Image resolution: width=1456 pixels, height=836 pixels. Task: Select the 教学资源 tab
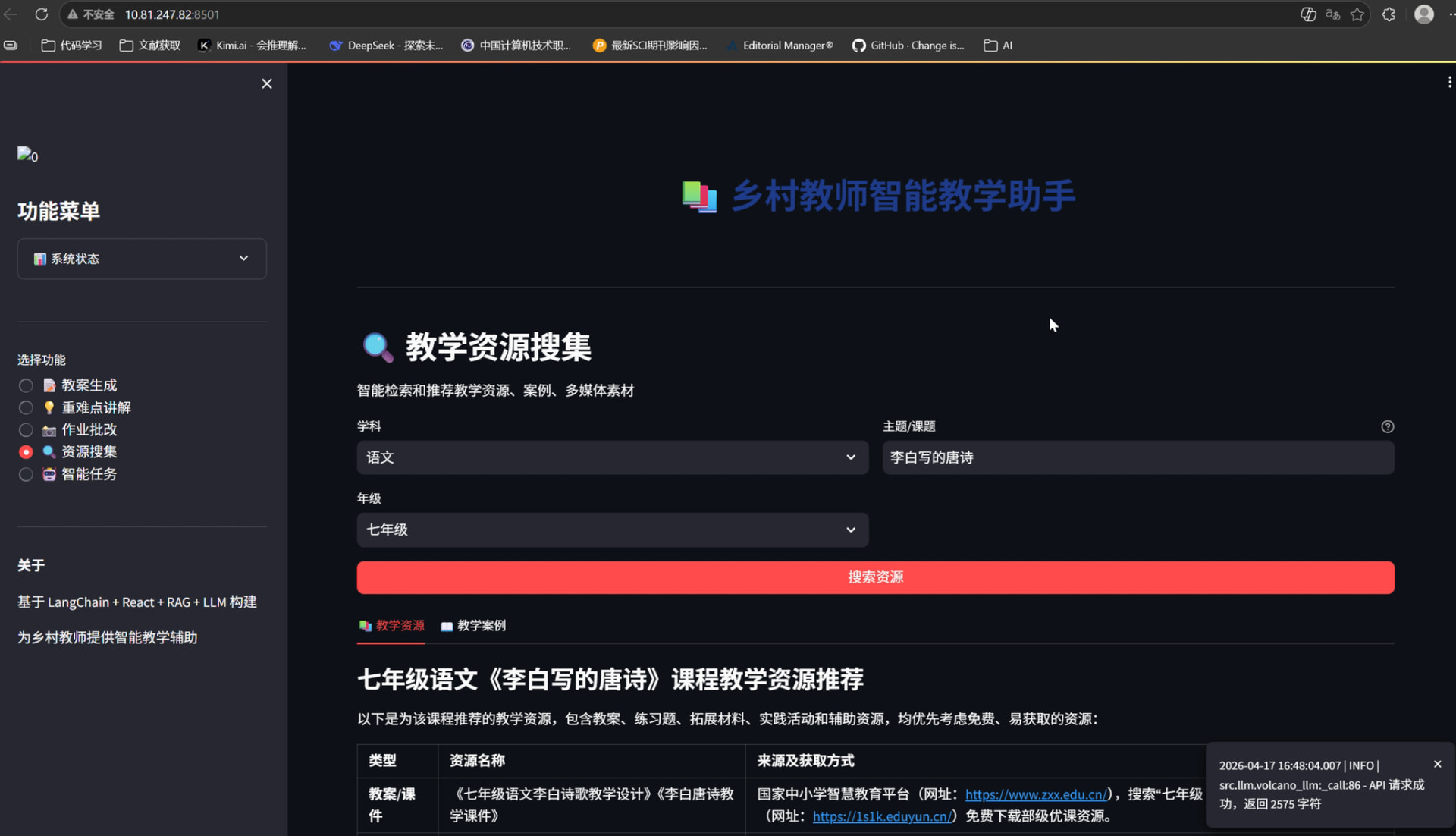click(x=391, y=626)
